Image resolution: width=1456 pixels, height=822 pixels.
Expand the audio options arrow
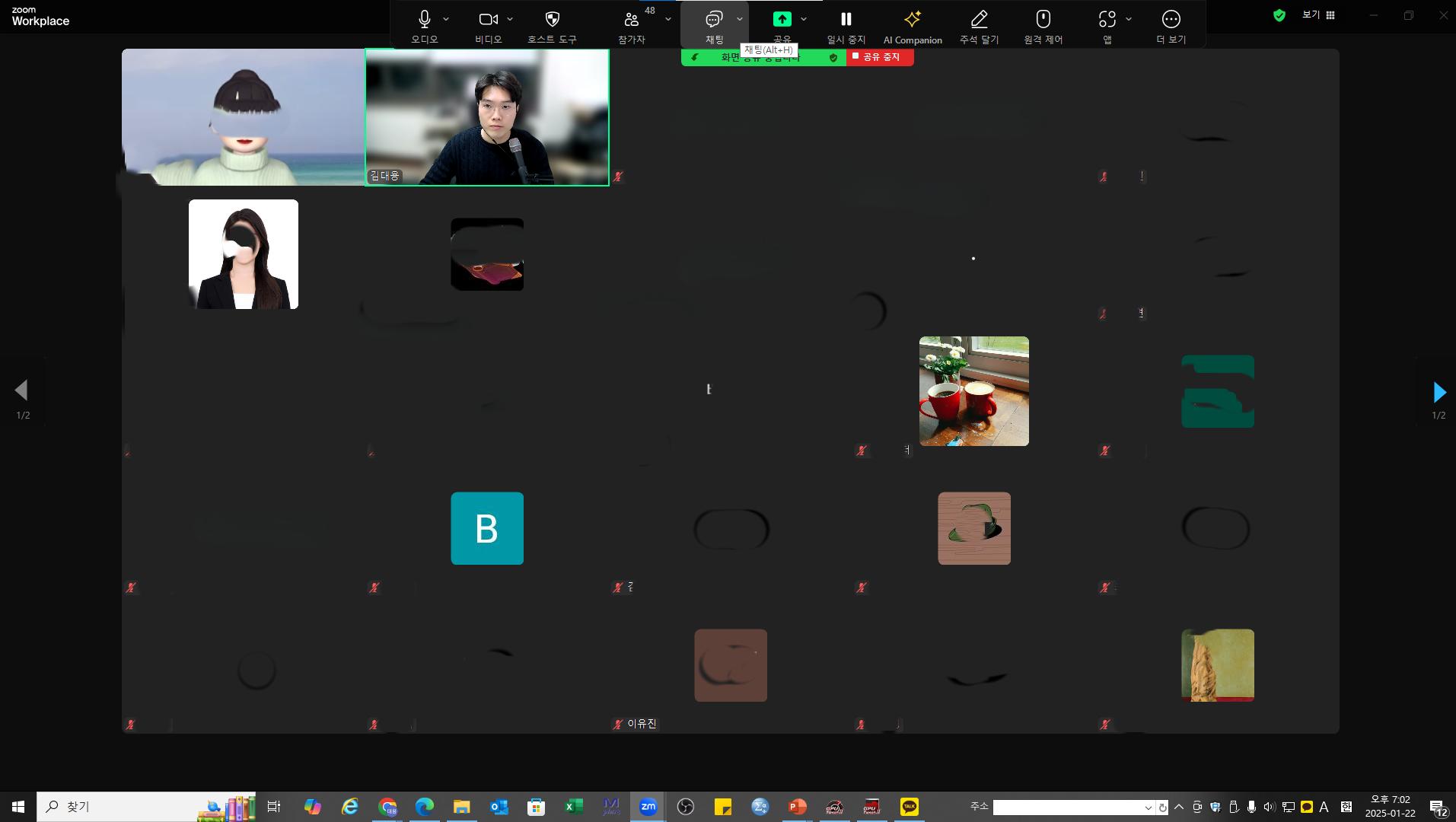tap(446, 19)
